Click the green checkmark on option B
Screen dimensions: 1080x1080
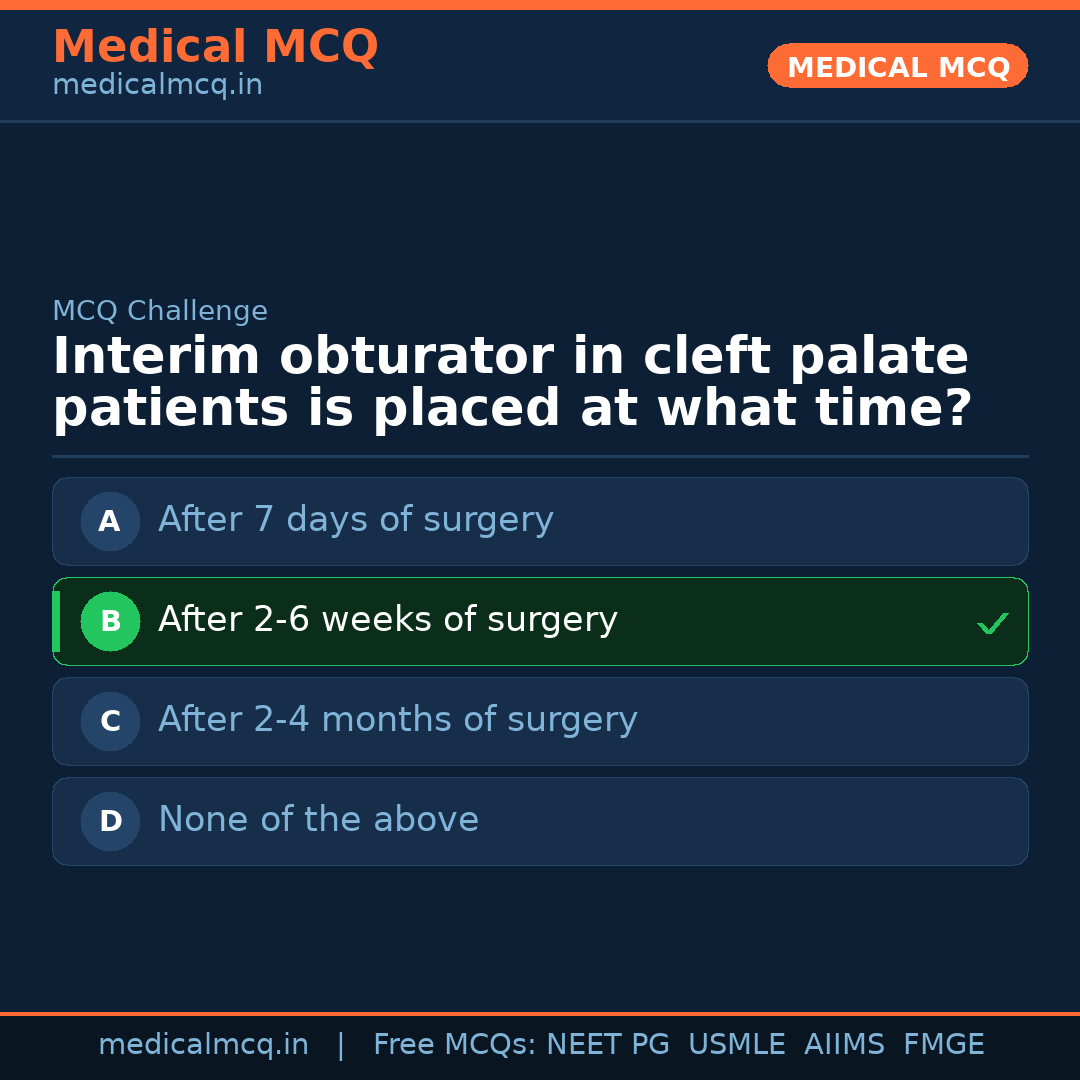992,623
